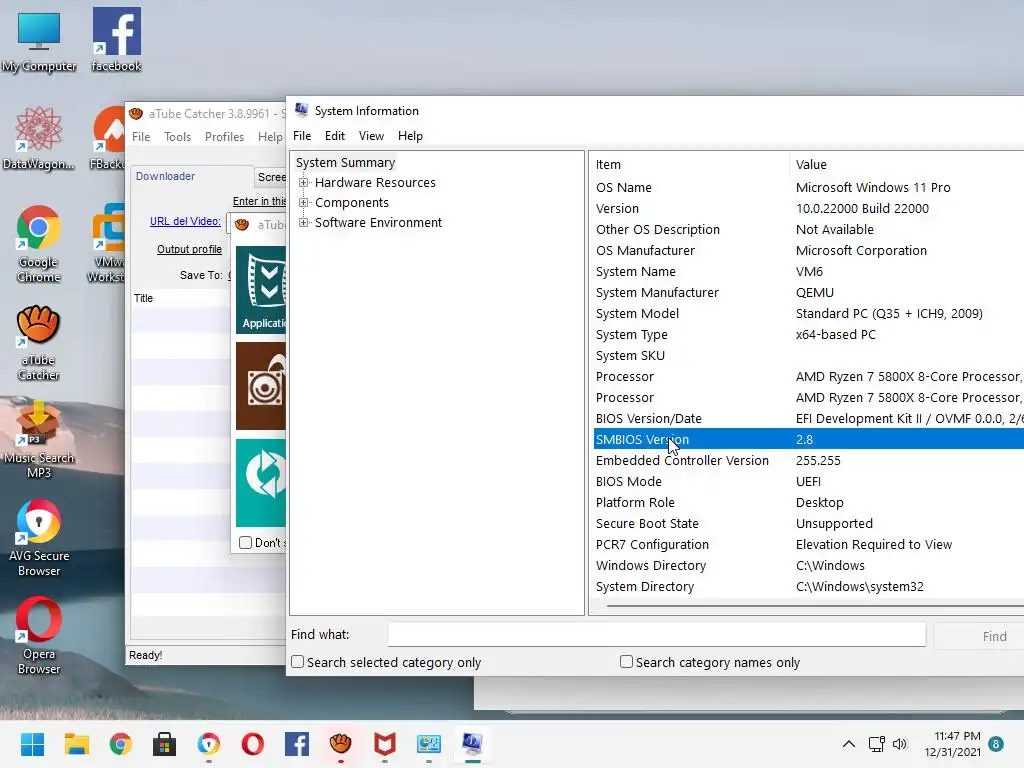Select the Secure Boot State row
The image size is (1024, 768).
pyautogui.click(x=808, y=523)
